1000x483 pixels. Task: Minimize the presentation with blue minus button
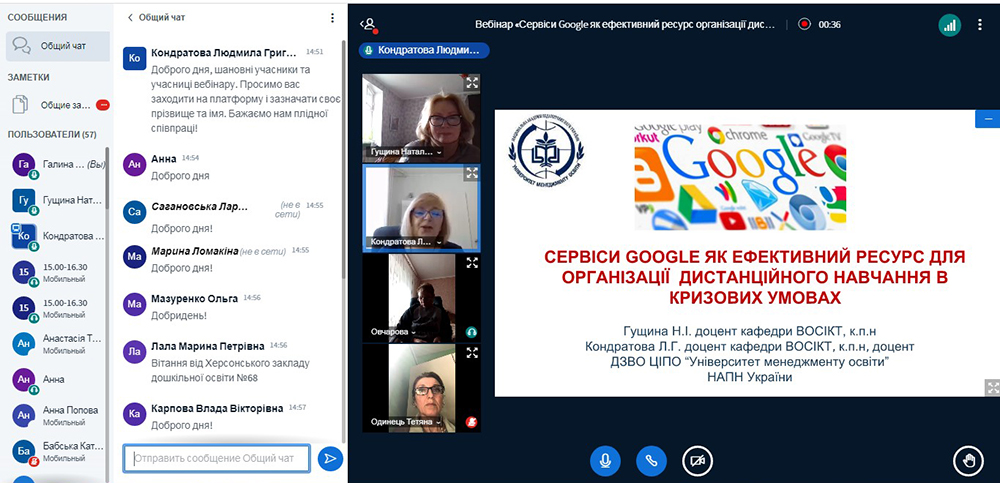pos(988,119)
